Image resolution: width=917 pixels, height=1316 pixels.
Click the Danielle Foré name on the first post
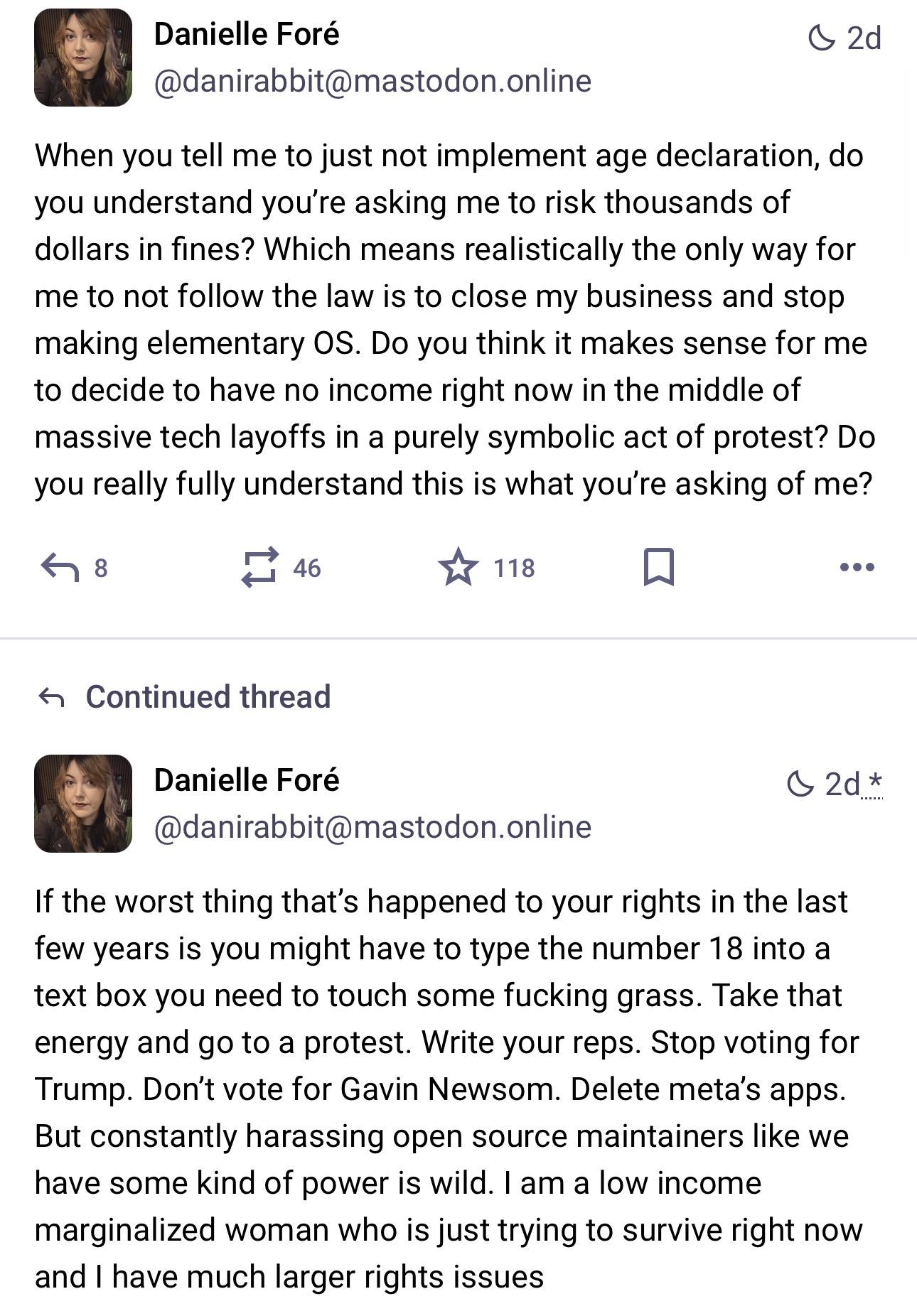pyautogui.click(x=247, y=34)
